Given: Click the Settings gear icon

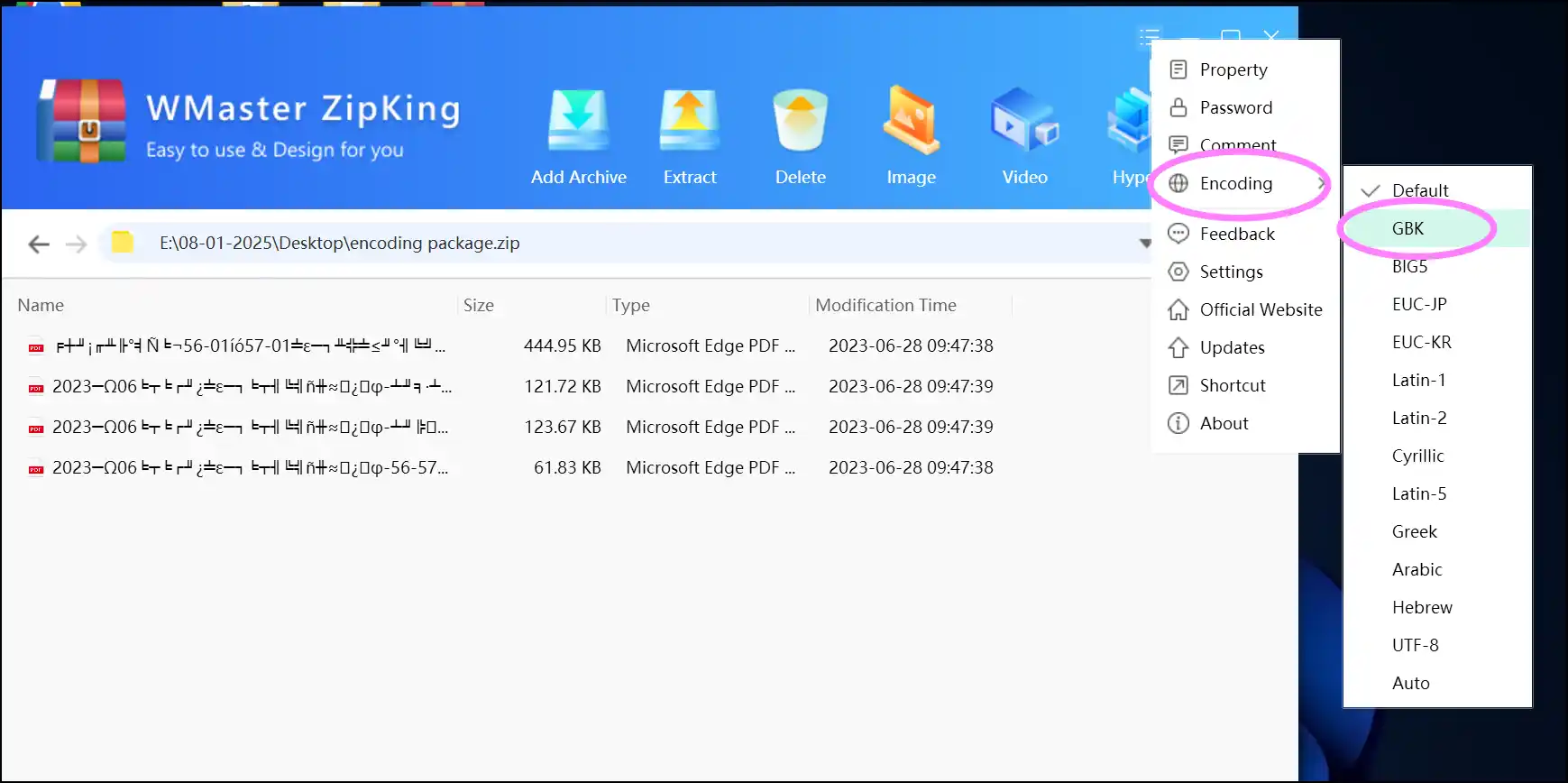Looking at the screenshot, I should coord(1178,272).
